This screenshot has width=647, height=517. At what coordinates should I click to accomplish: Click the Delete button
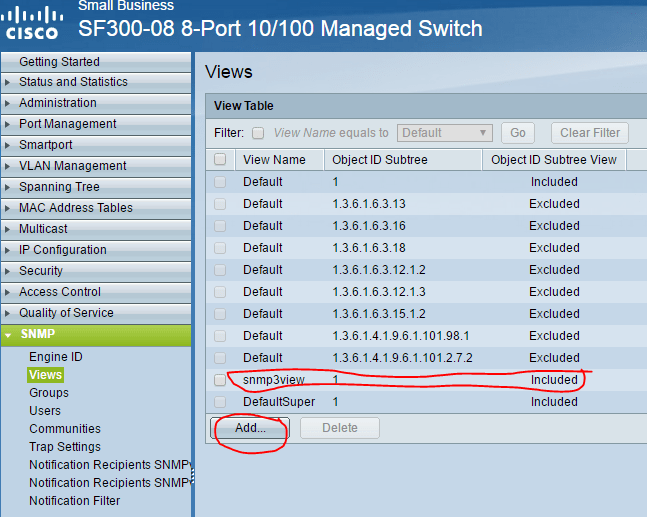pos(340,428)
